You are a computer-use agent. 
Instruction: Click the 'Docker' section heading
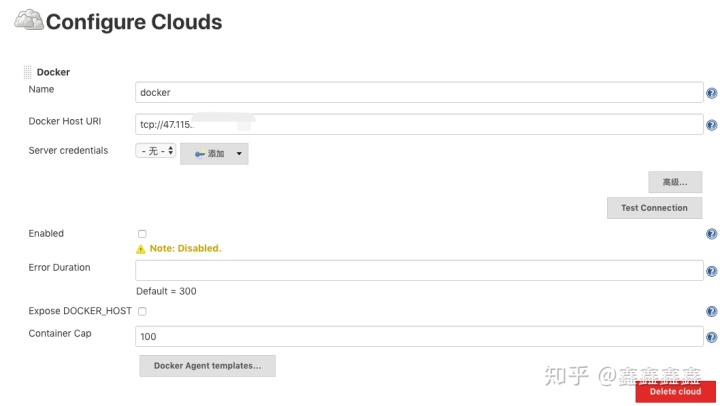click(x=53, y=72)
